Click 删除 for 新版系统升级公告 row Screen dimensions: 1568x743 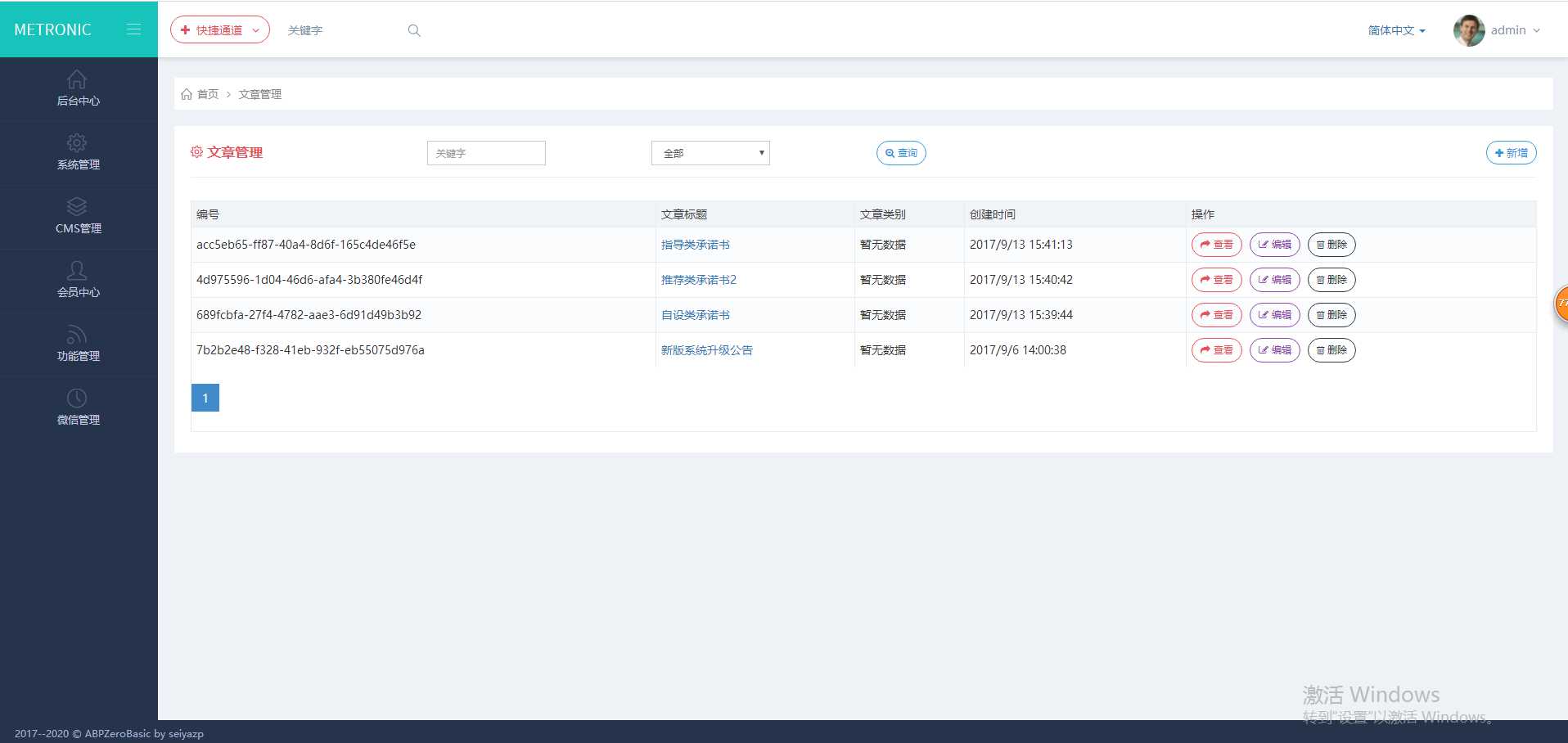pos(1331,350)
